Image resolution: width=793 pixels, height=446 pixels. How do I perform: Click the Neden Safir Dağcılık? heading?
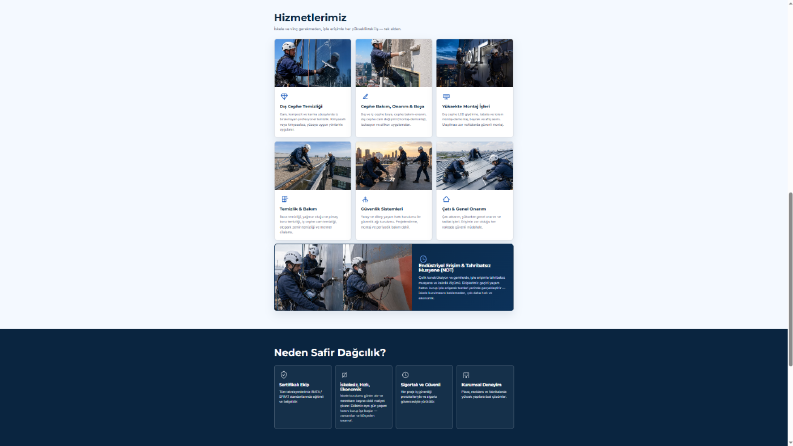pyautogui.click(x=330, y=352)
